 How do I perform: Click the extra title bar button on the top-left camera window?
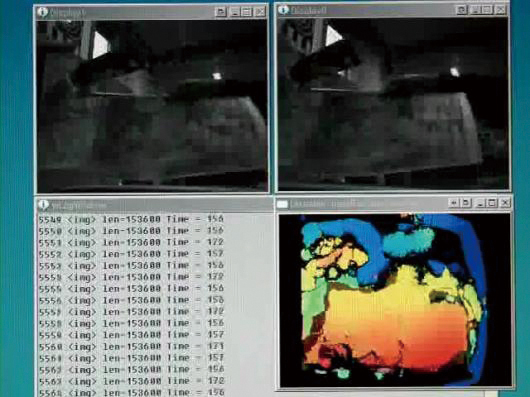220,12
